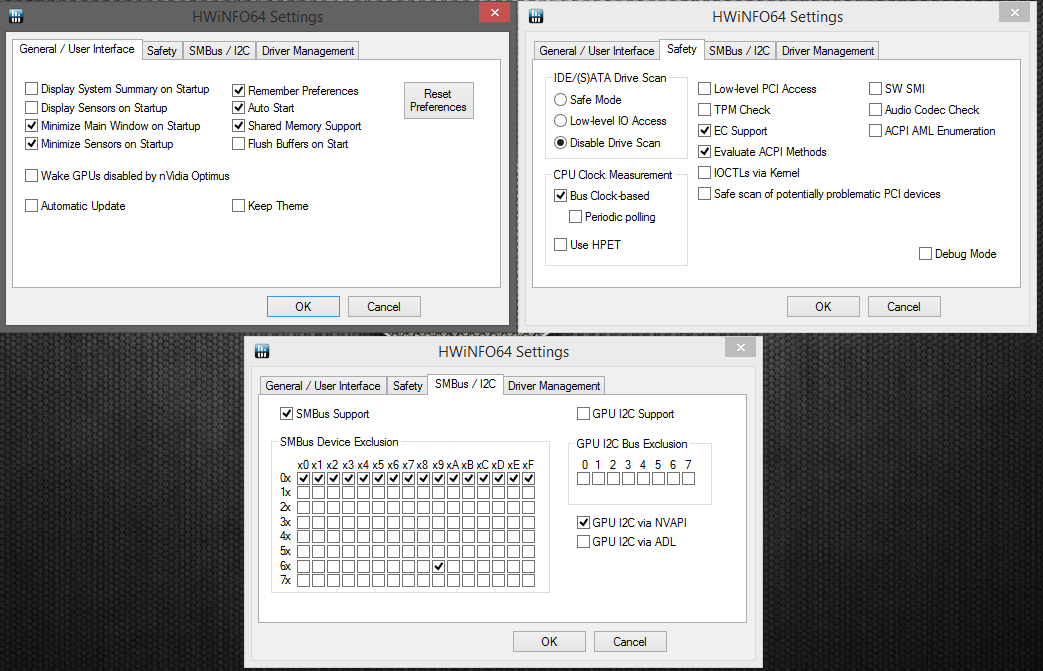Click OK in SMBus settings window
The height and width of the screenshot is (671, 1043).
point(549,642)
